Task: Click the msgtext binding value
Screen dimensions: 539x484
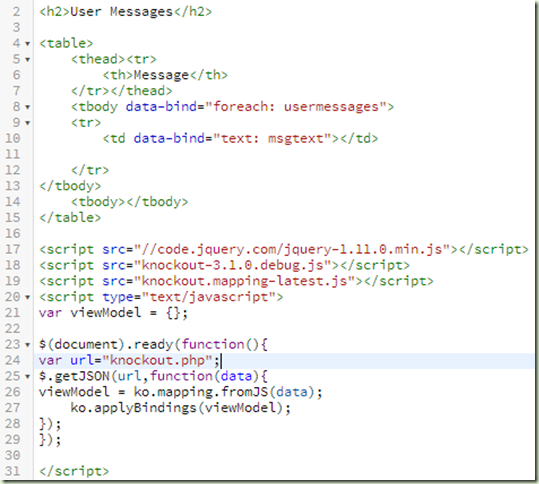Action: click(295, 139)
